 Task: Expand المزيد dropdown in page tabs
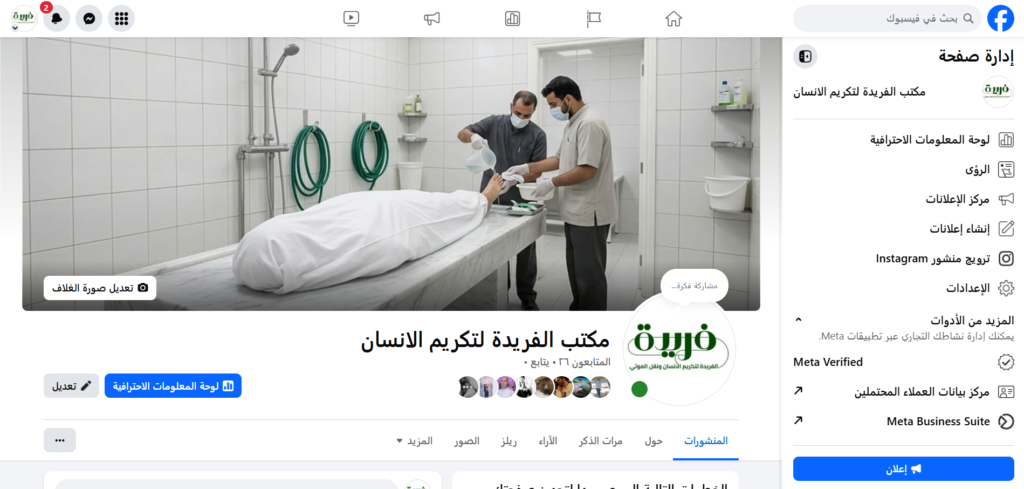[x=415, y=441]
